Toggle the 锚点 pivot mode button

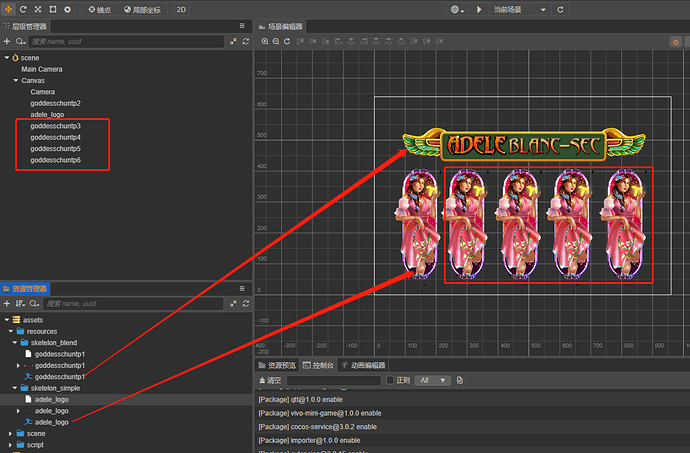pos(99,10)
